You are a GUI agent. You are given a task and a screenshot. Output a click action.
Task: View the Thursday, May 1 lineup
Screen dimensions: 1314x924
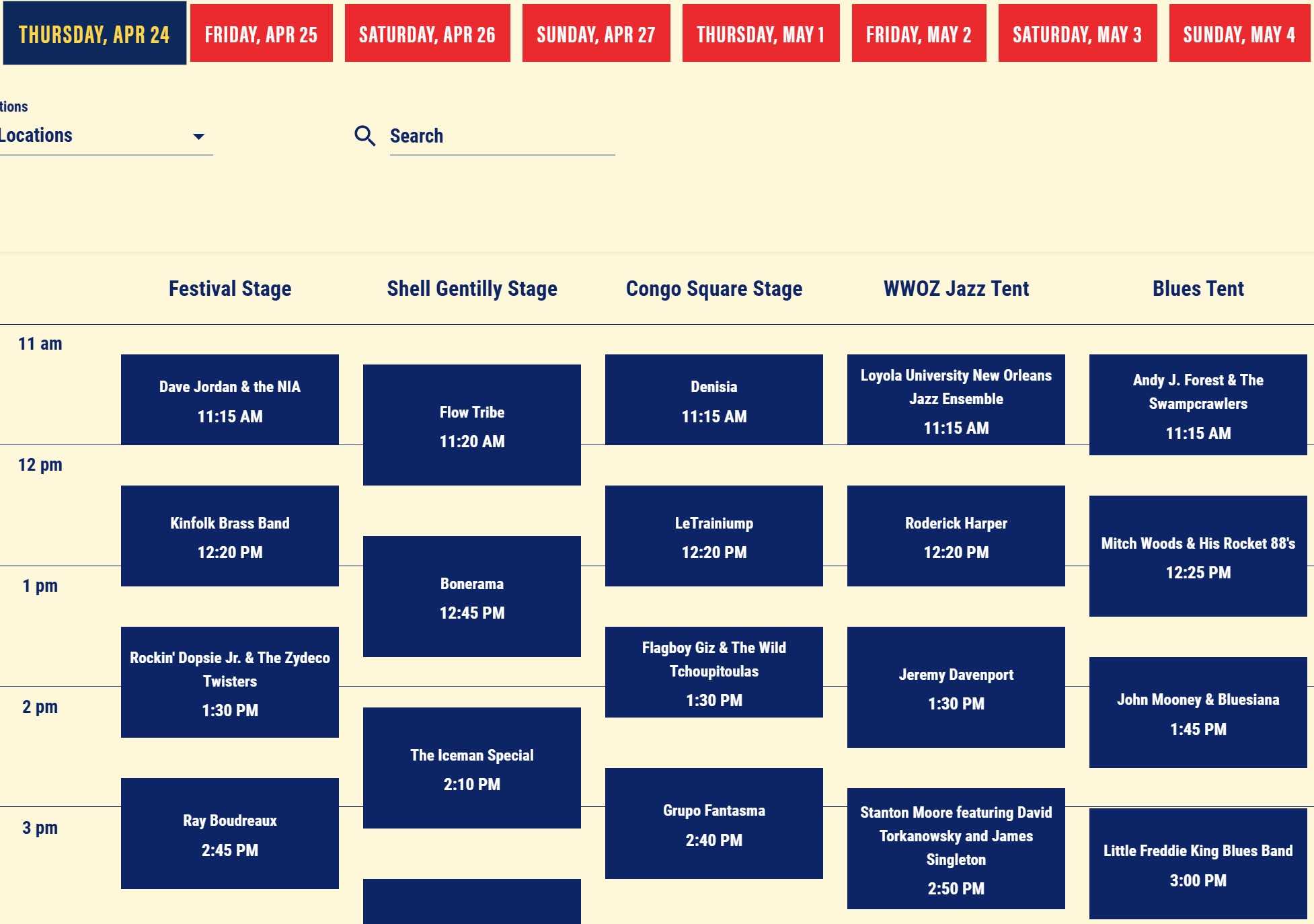click(x=761, y=34)
